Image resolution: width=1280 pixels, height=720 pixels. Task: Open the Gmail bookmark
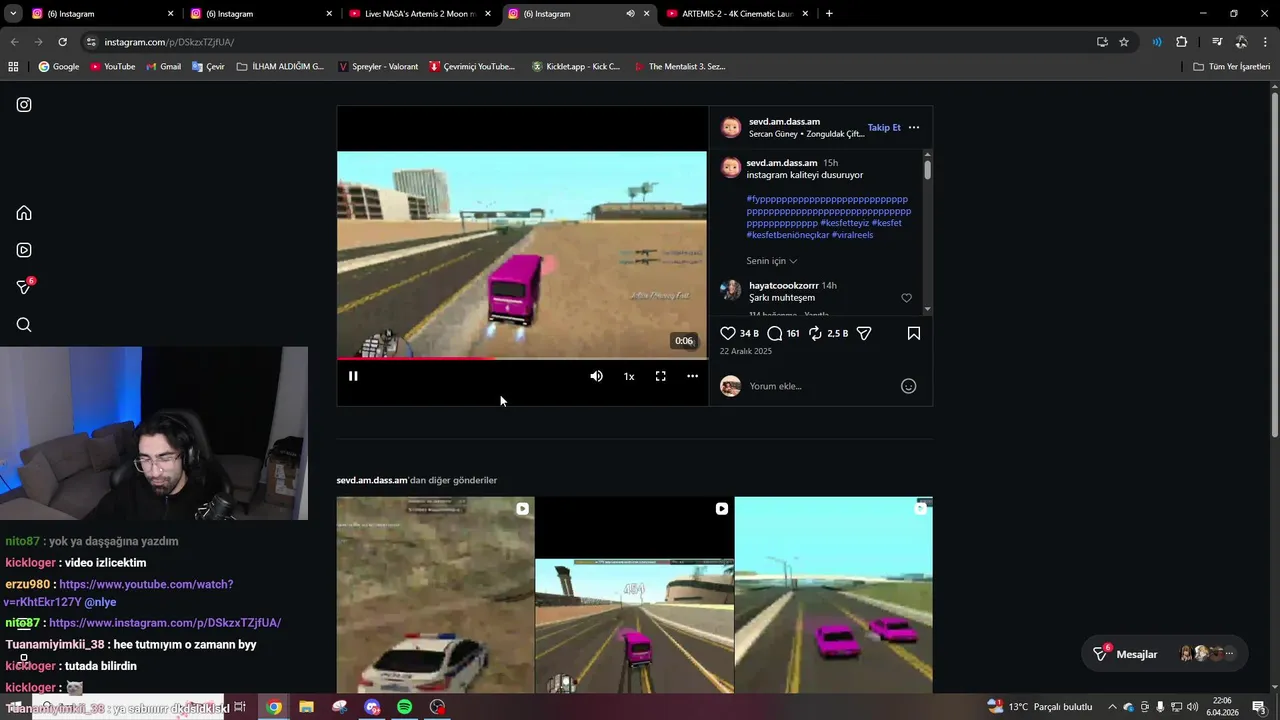point(163,66)
